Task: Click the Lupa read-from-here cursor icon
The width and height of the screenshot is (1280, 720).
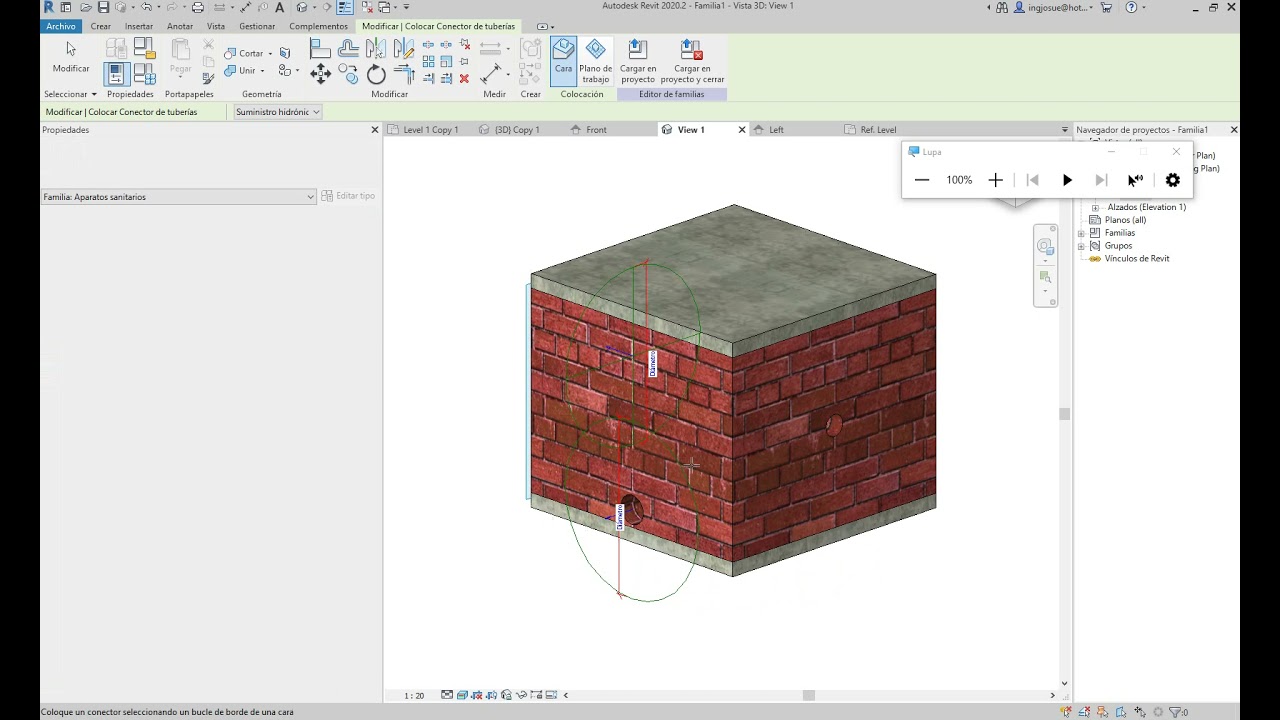Action: click(x=1135, y=180)
